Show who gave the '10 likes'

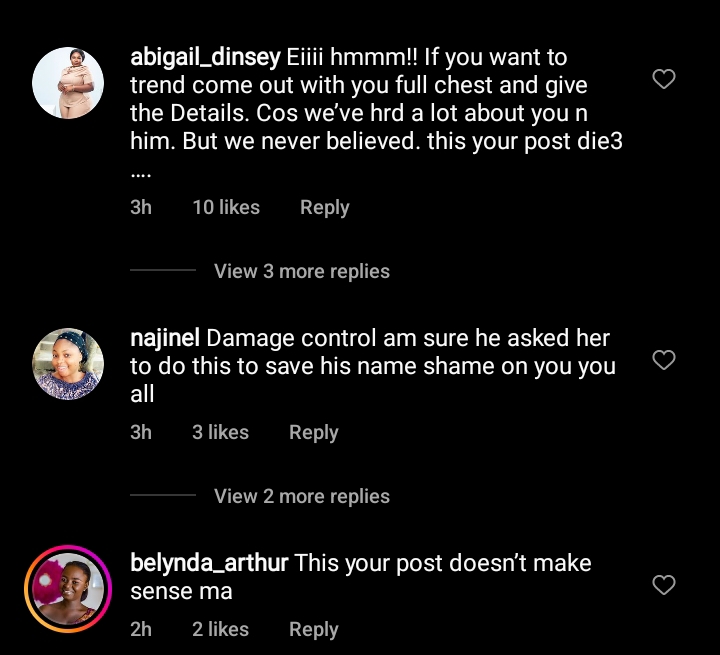pyautogui.click(x=226, y=207)
